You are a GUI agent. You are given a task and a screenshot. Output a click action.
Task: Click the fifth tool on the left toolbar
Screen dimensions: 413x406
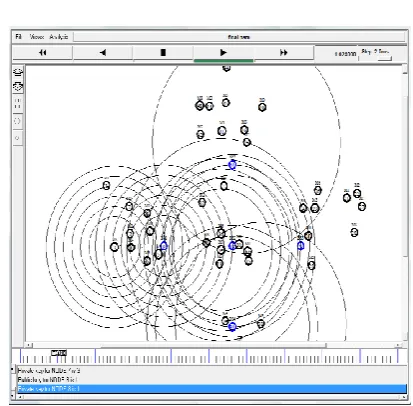[18, 138]
